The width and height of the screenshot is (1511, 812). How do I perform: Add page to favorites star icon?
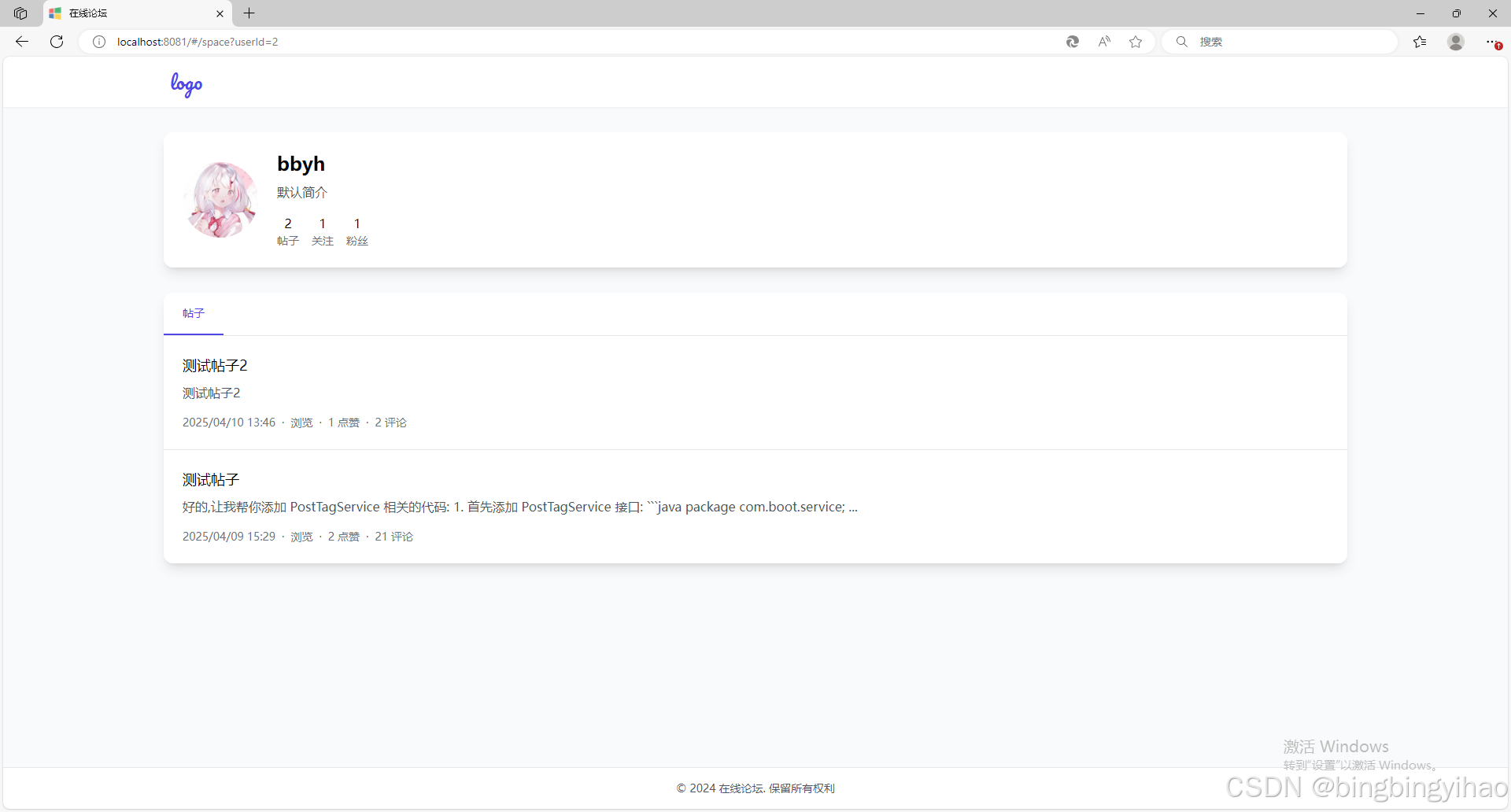(x=1136, y=42)
